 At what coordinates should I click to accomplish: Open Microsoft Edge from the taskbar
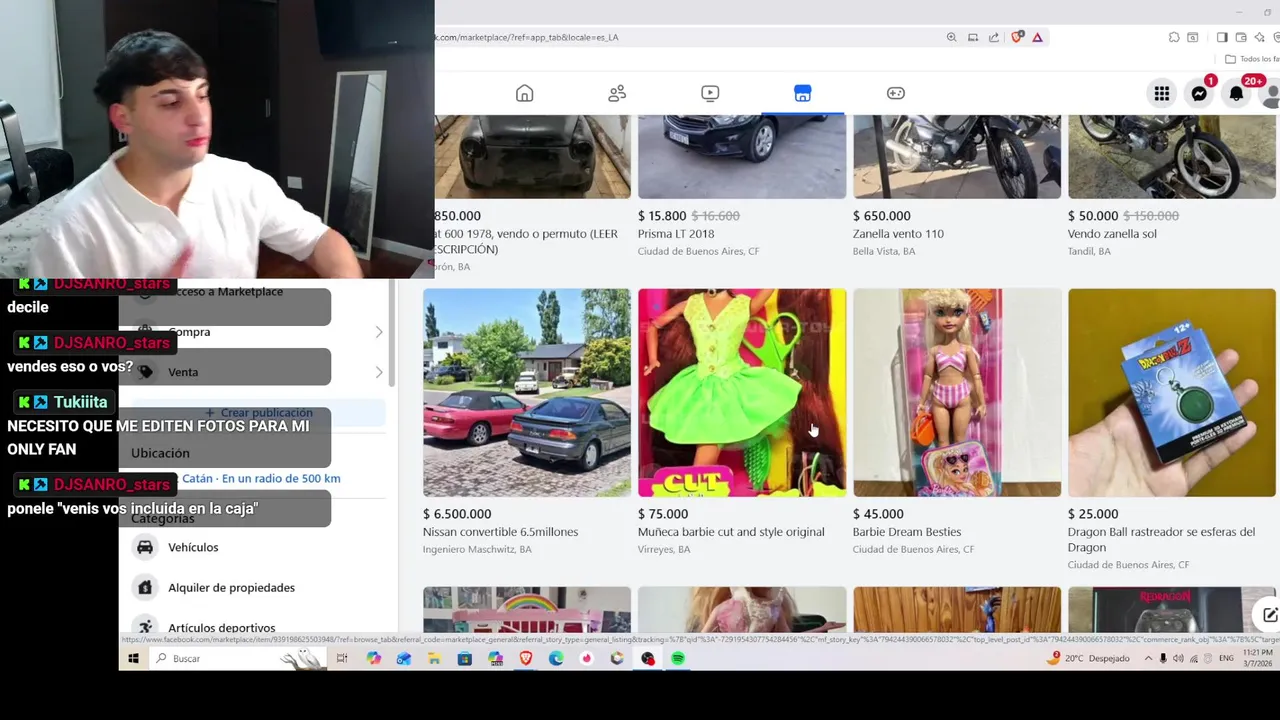click(556, 658)
